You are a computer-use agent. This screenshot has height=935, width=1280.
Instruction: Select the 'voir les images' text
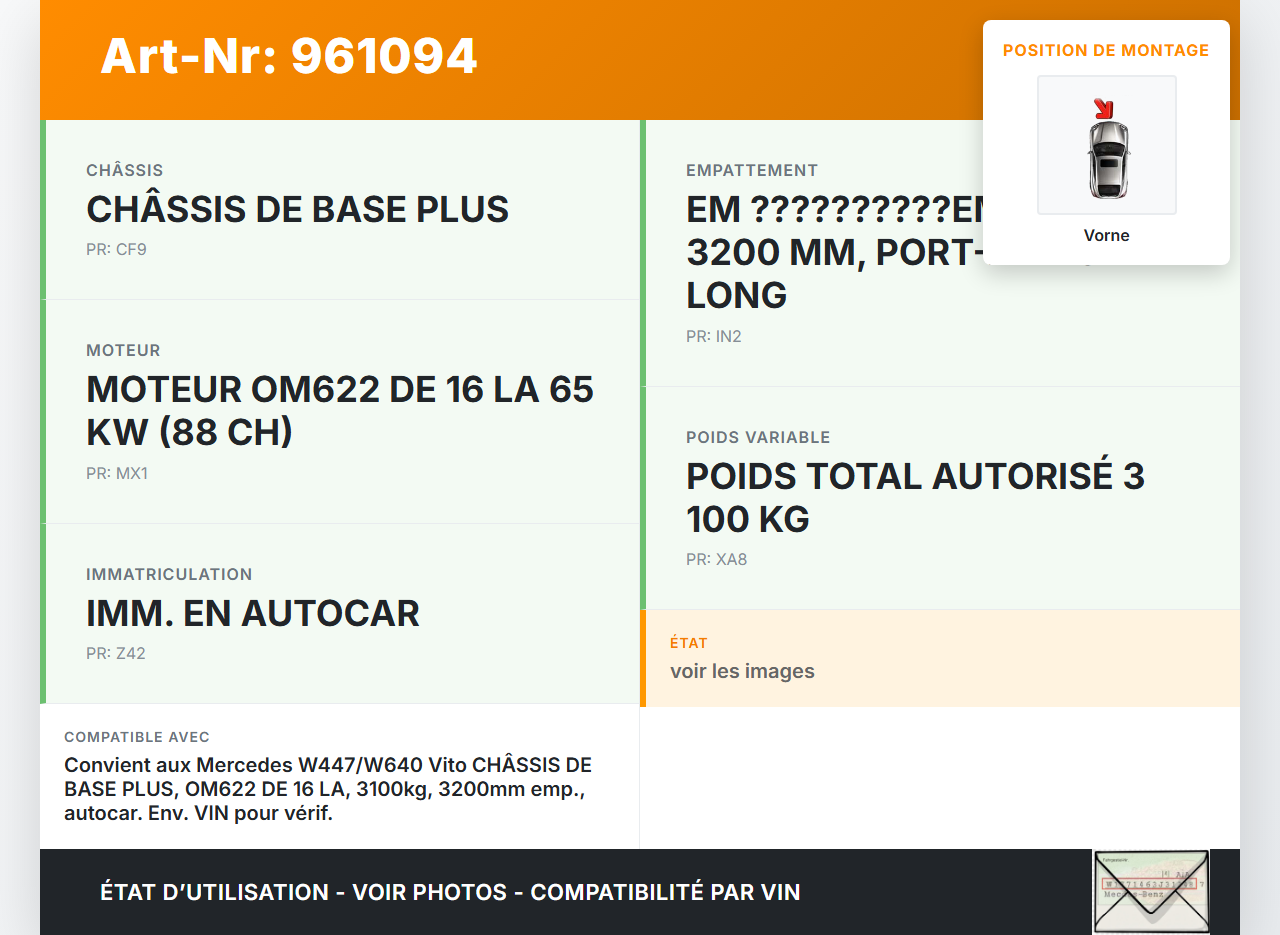(742, 671)
